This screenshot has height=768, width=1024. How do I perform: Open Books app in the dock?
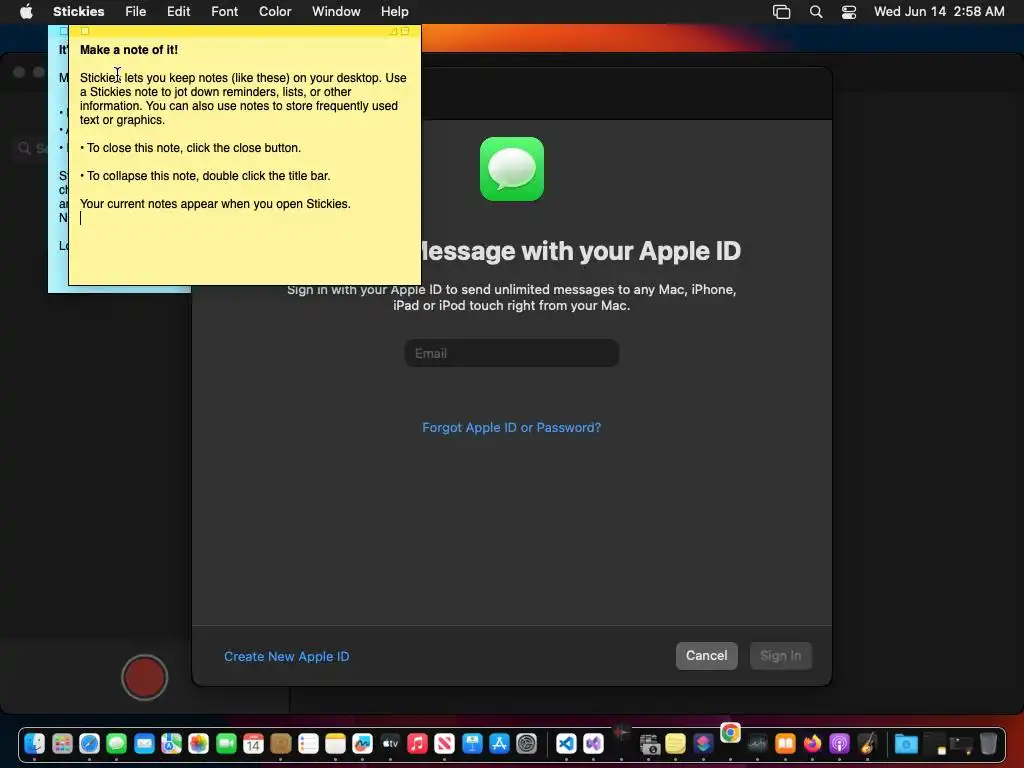tap(785, 743)
